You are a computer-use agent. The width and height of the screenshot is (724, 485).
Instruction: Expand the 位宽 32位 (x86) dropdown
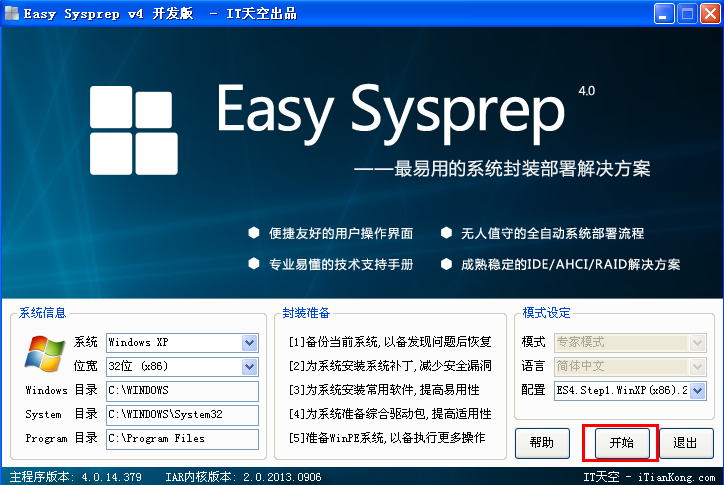tap(249, 367)
